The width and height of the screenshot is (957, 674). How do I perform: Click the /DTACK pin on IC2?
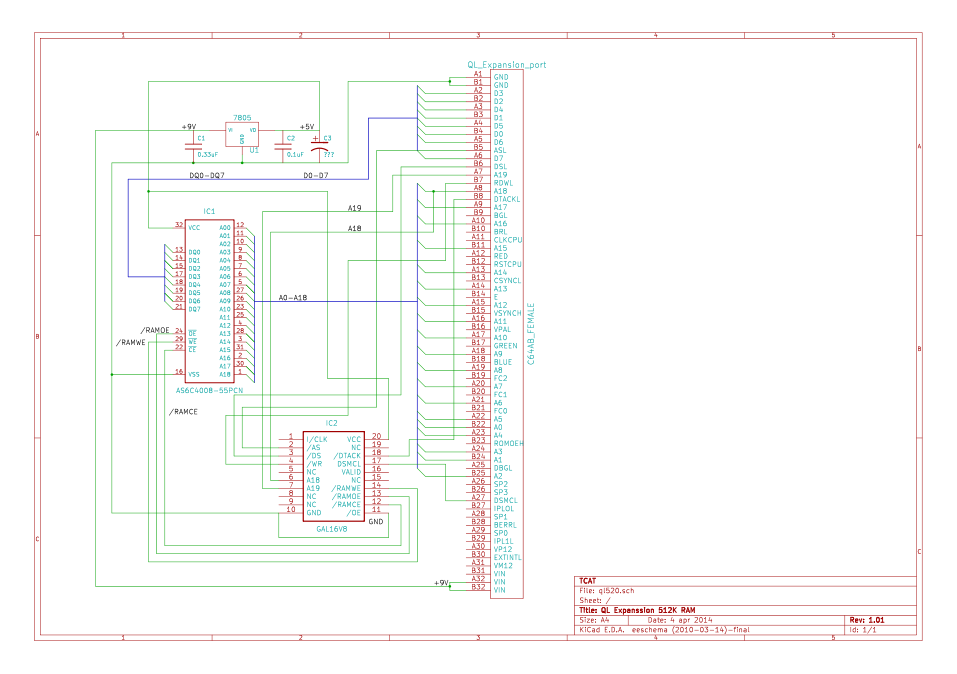(x=347, y=455)
